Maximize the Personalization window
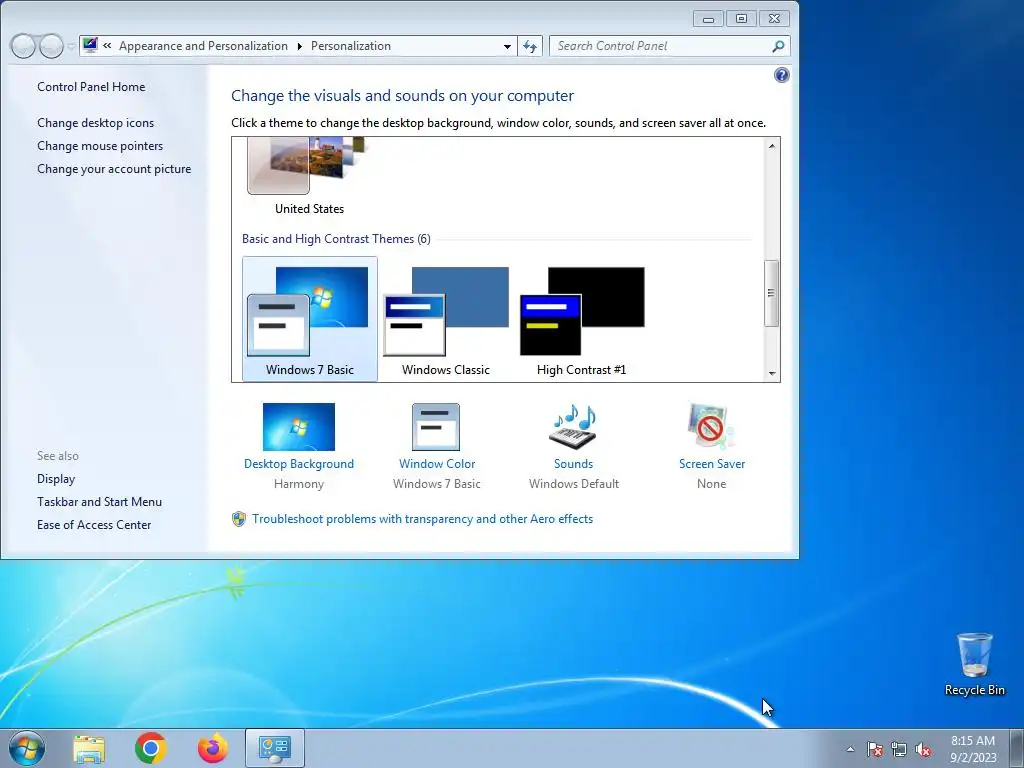 point(741,19)
